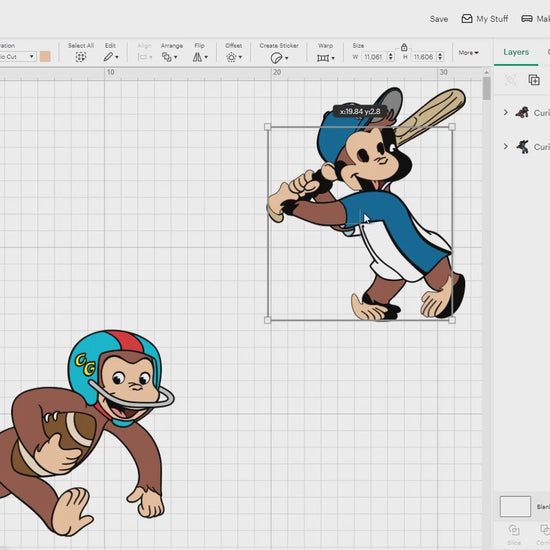
Task: Open the Edit dropdown arrow
Action: [117, 57]
